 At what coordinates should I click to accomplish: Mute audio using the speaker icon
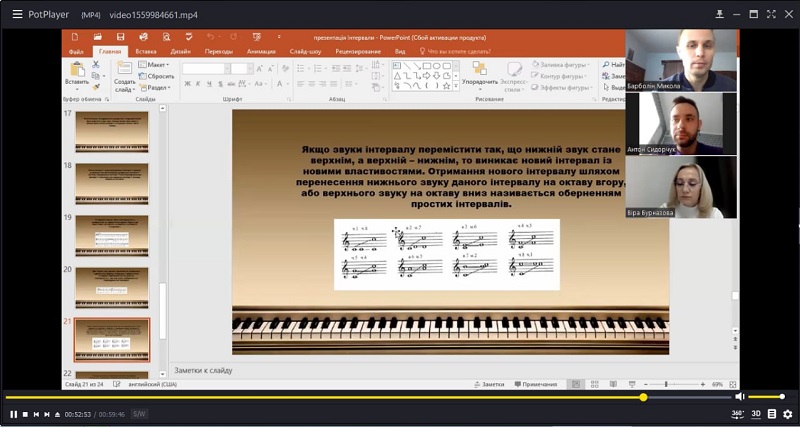point(740,397)
